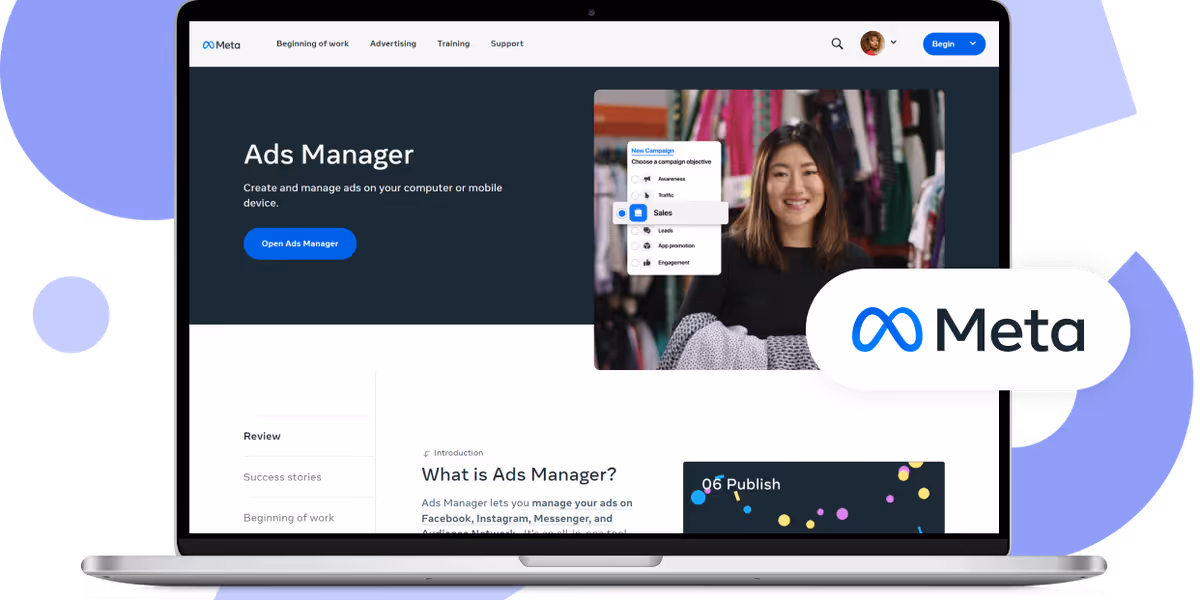Switch to the Training section
The image size is (1200, 600).
(x=453, y=43)
